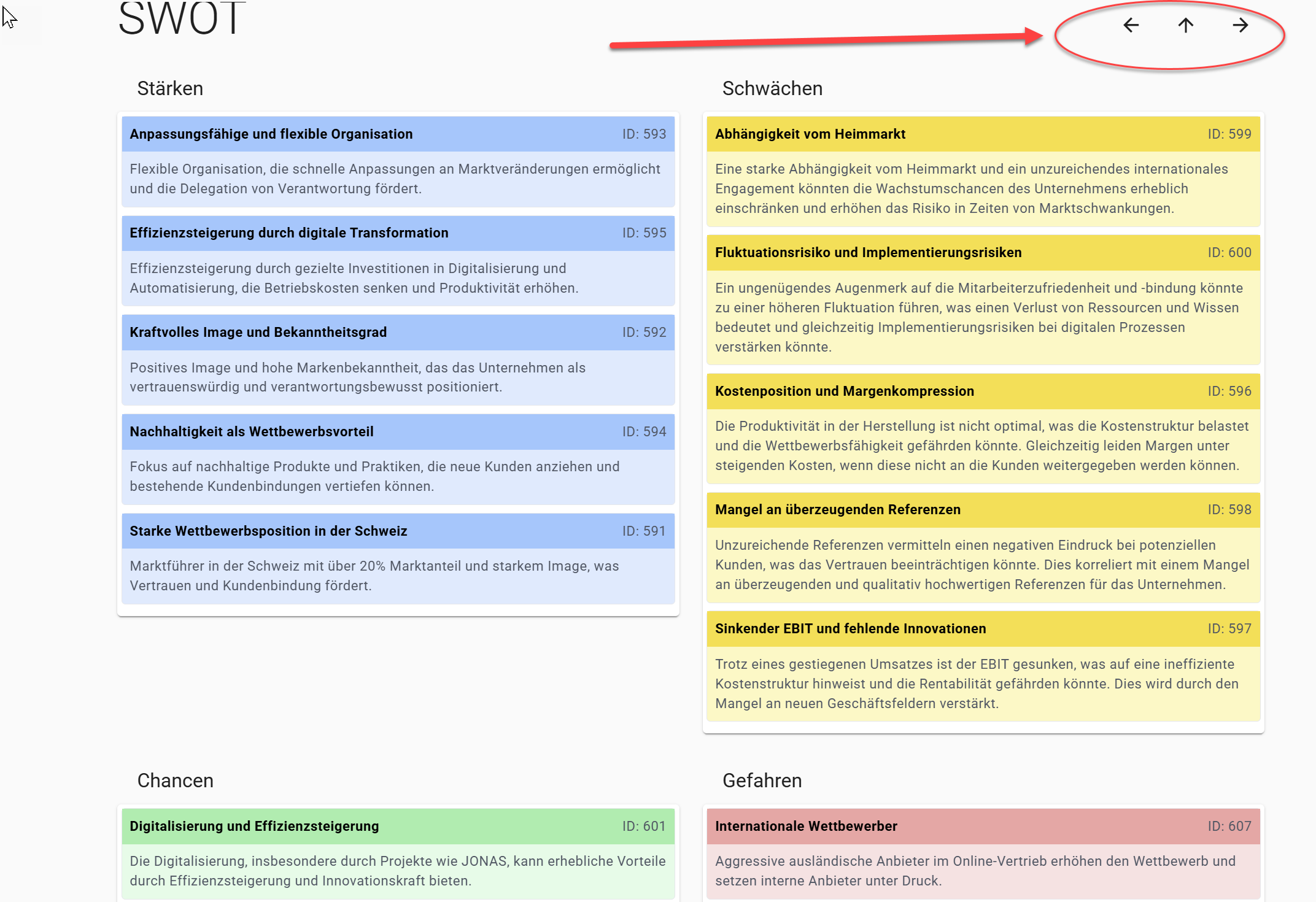The height and width of the screenshot is (902, 1316).
Task: Click the right arrow navigation icon
Action: [x=1240, y=25]
